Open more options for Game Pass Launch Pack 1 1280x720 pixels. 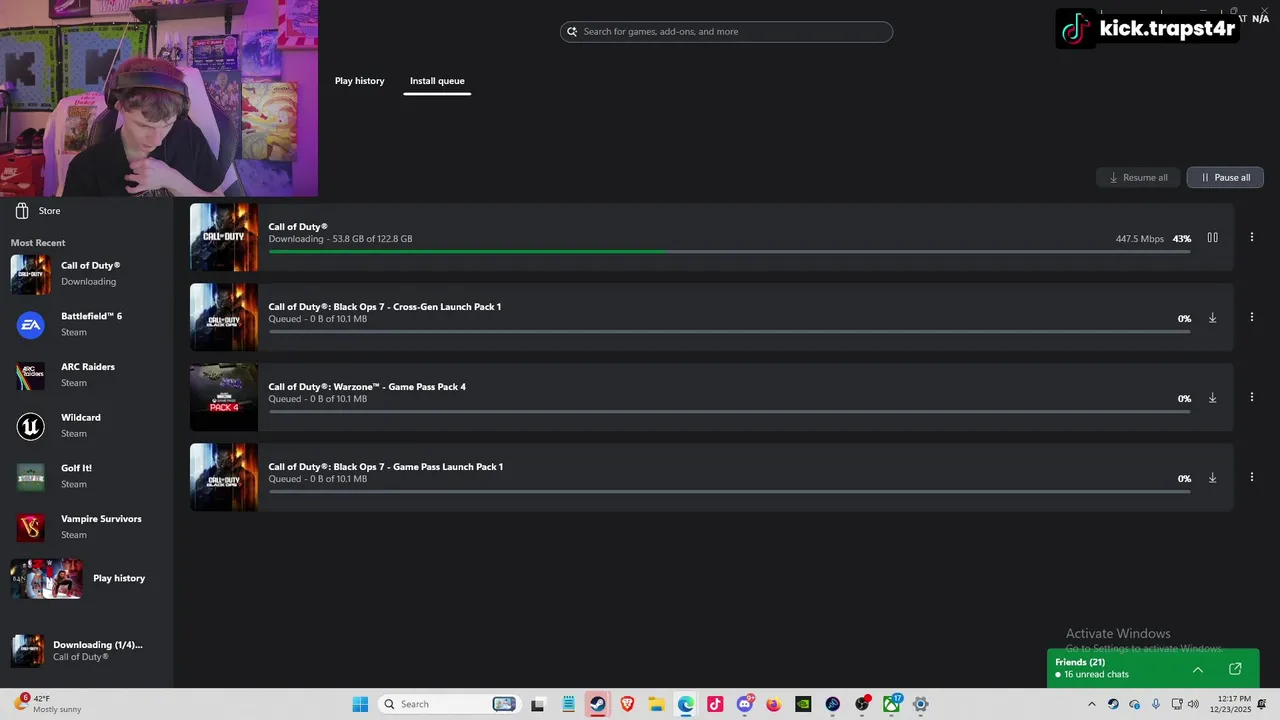pos(1251,477)
